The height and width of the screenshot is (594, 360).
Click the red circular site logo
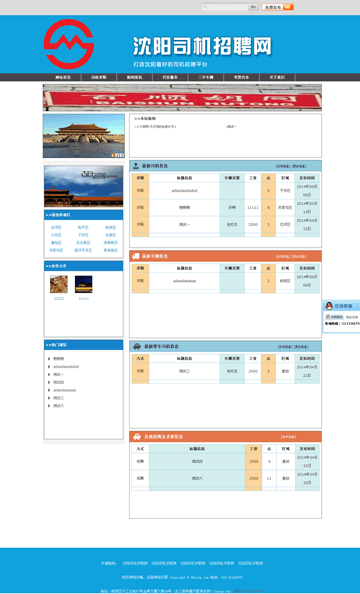click(x=69, y=44)
